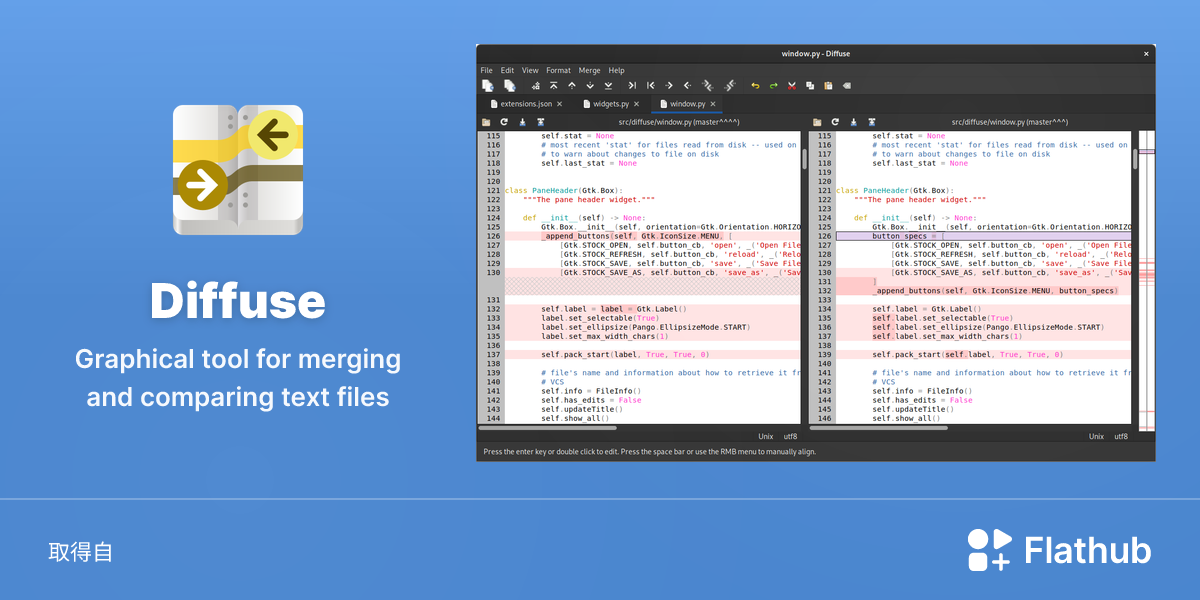Reload the right pane's file
The image size is (1200, 600).
835,122
